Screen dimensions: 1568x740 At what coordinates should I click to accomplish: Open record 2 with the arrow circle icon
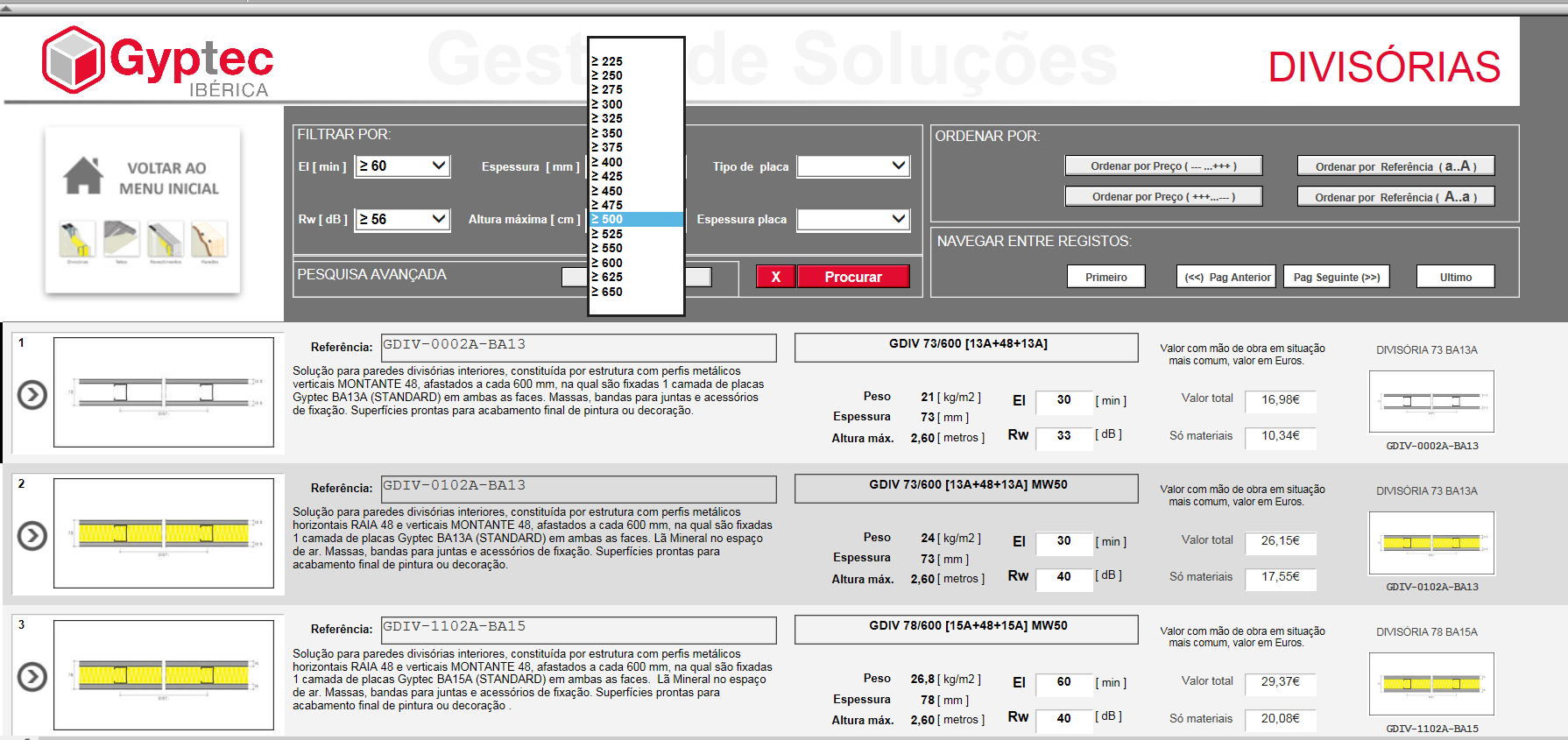click(x=32, y=535)
